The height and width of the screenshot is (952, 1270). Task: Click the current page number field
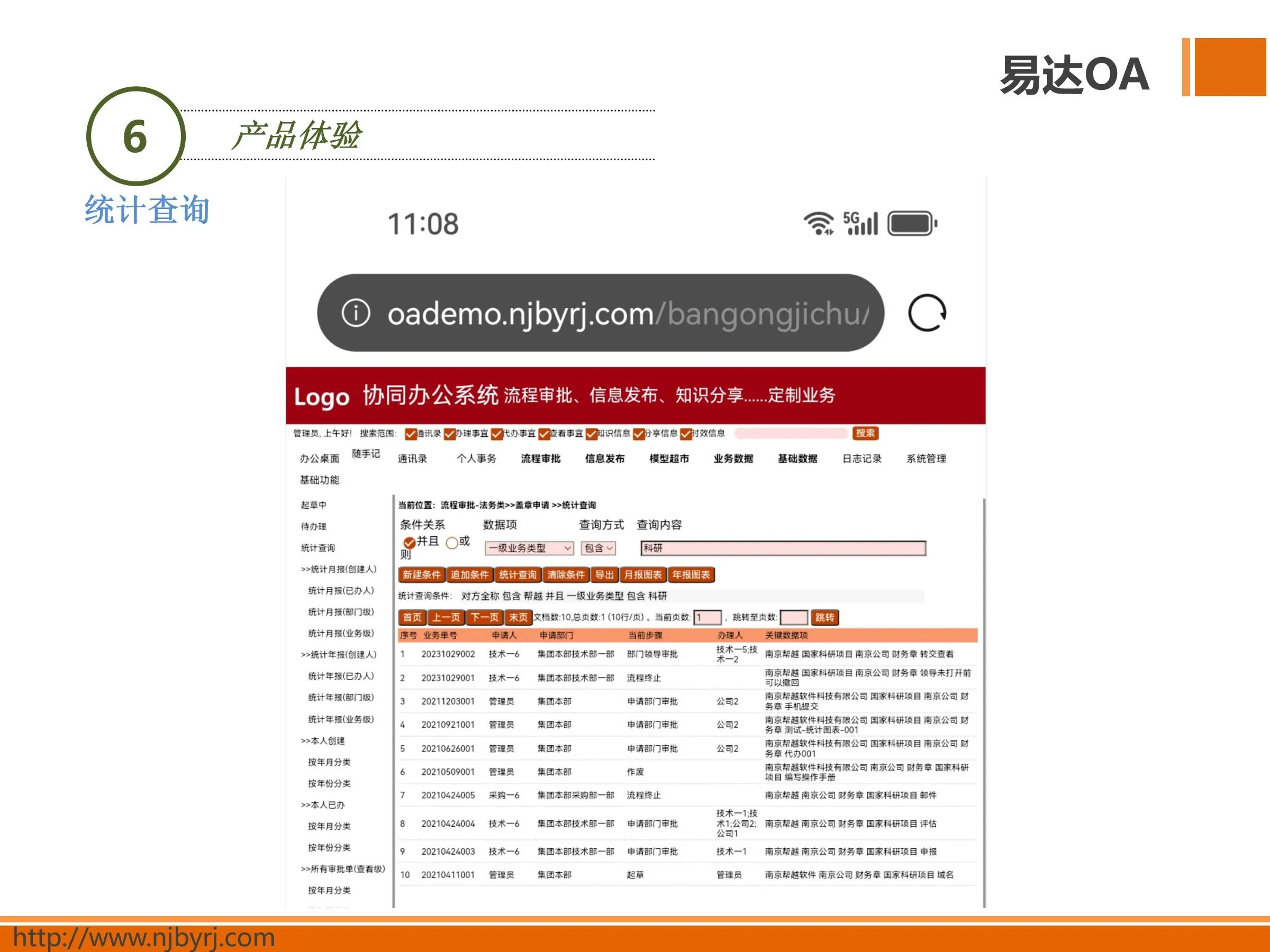(707, 617)
